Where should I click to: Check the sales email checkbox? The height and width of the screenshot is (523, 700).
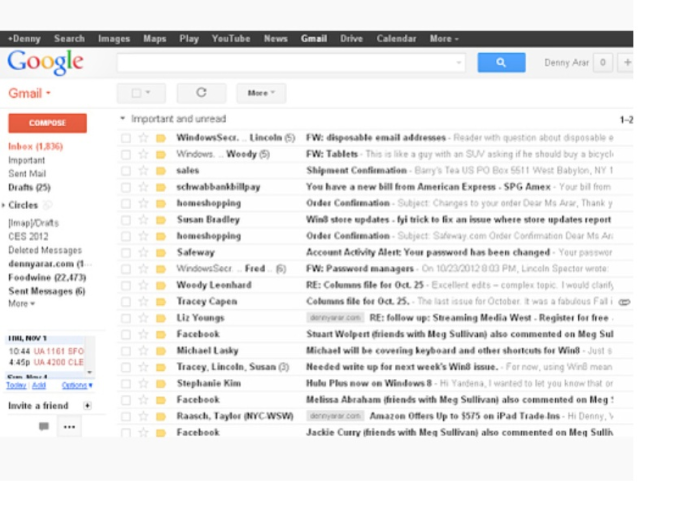click(126, 171)
